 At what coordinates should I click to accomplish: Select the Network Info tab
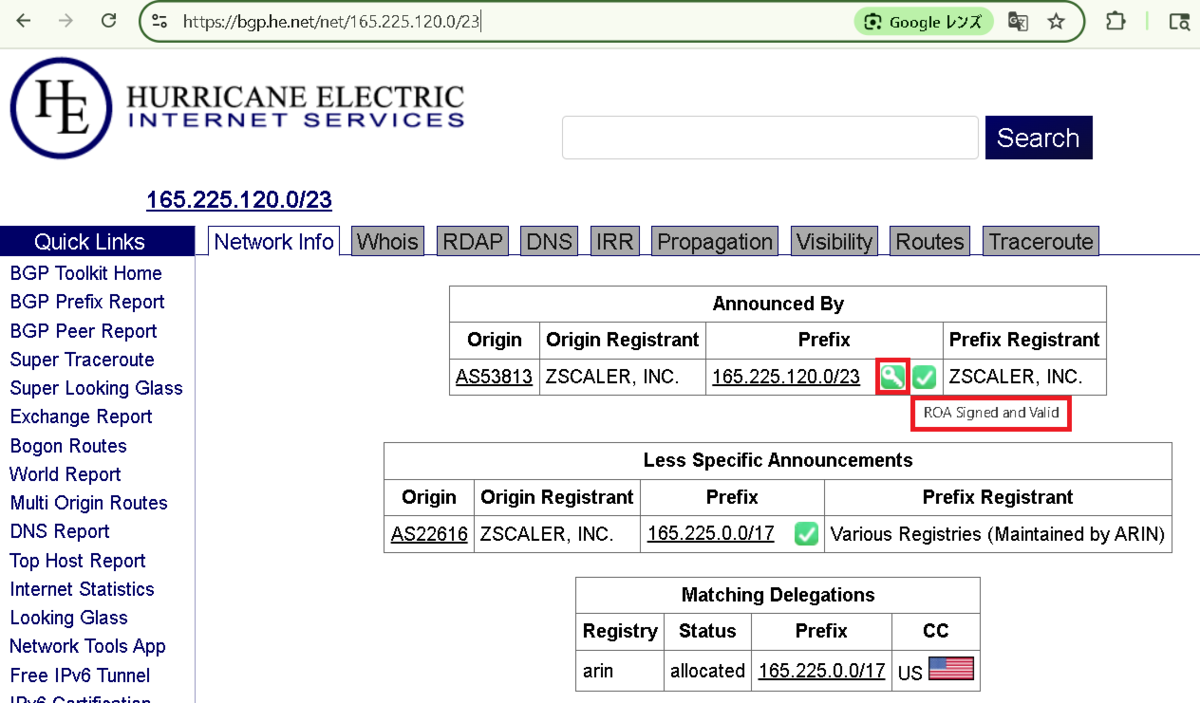coord(274,241)
